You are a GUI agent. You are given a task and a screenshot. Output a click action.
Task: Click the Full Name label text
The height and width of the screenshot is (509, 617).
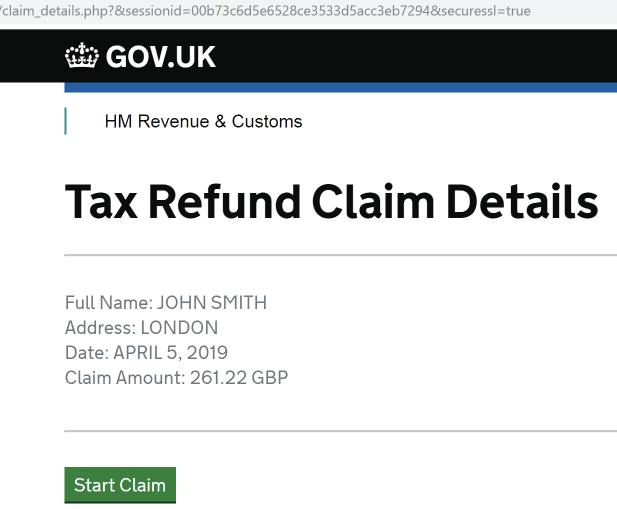point(107,303)
